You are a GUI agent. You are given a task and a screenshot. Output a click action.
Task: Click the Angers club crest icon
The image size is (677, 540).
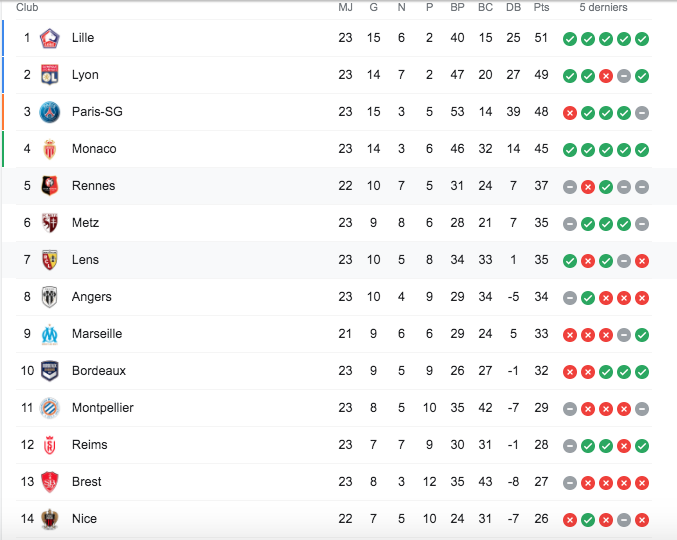click(50, 297)
